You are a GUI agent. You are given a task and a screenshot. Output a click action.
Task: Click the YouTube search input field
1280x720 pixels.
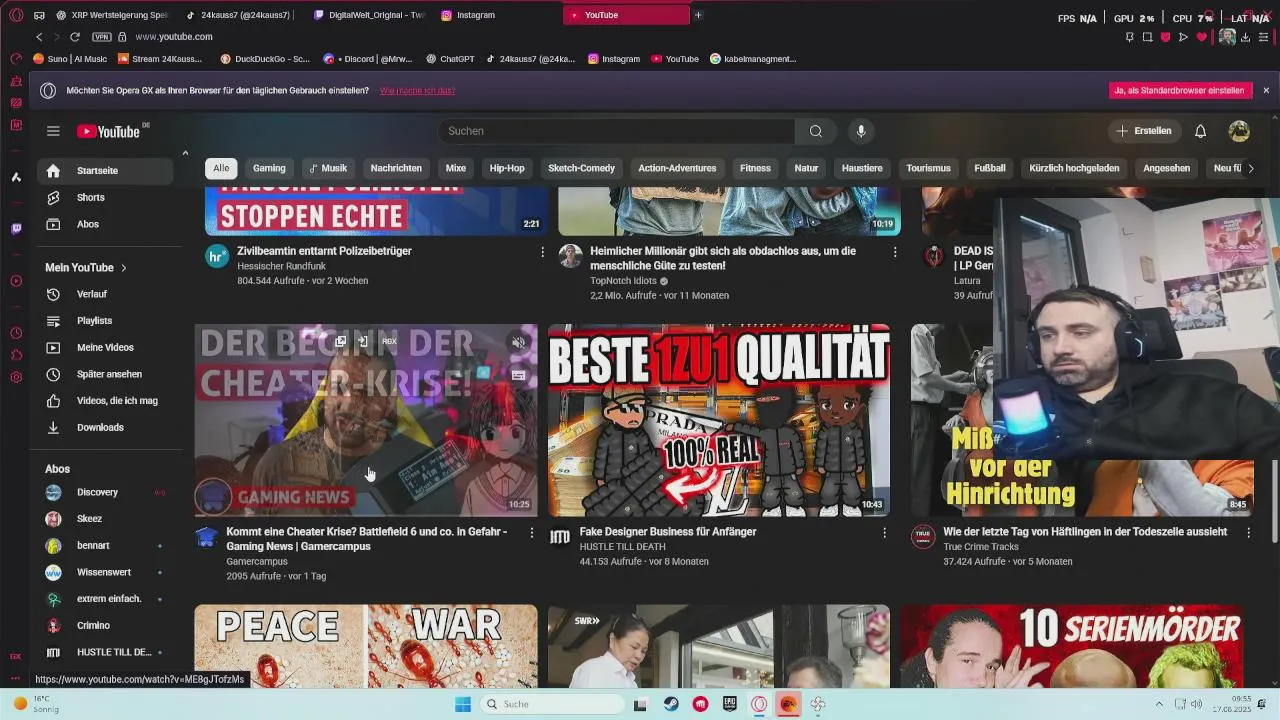[616, 131]
